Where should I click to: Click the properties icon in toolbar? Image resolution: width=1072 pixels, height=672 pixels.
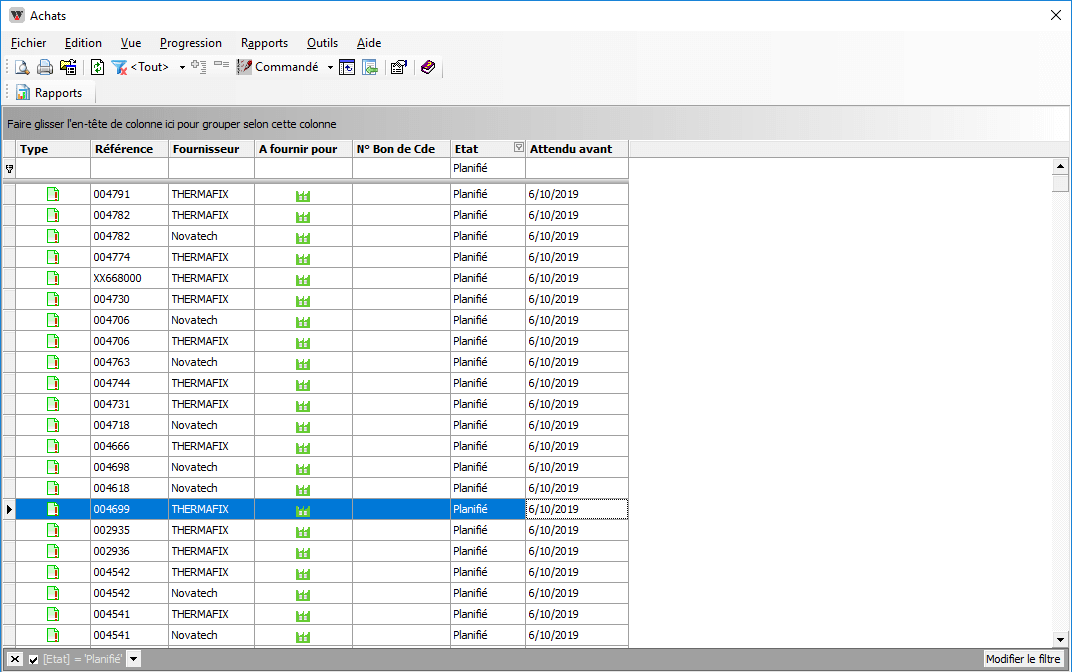[x=398, y=68]
